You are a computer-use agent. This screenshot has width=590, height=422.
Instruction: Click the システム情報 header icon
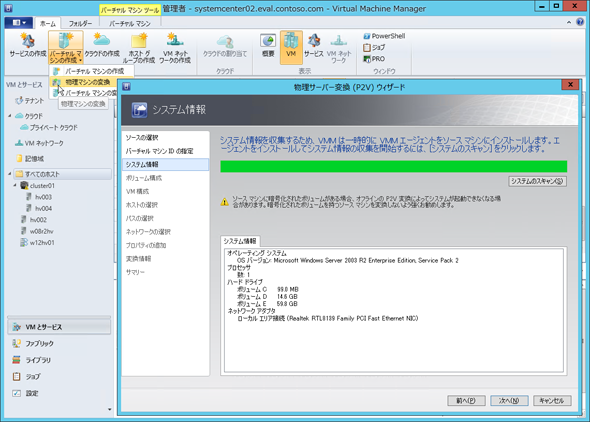(139, 110)
